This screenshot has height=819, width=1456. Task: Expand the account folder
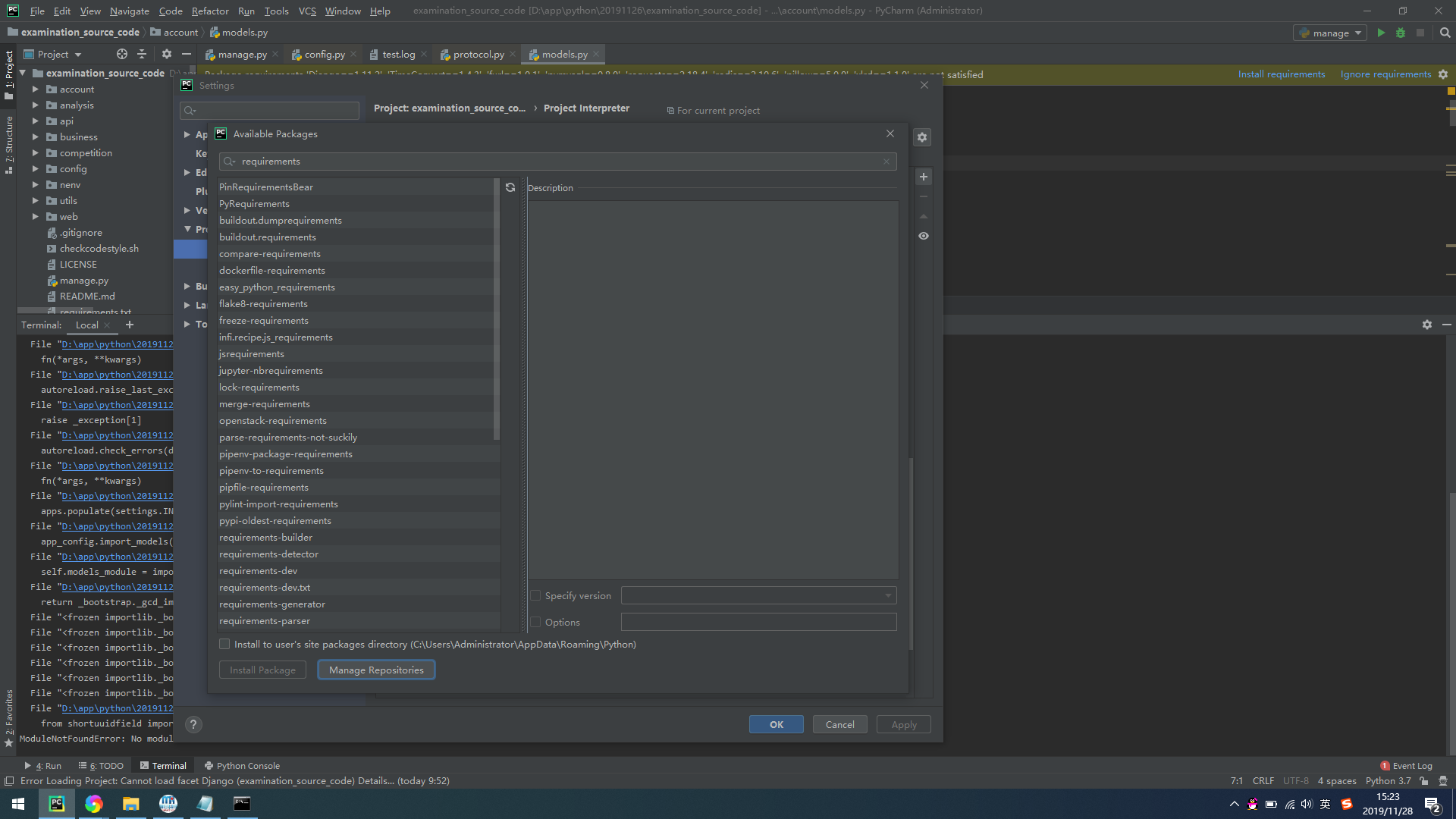click(35, 89)
